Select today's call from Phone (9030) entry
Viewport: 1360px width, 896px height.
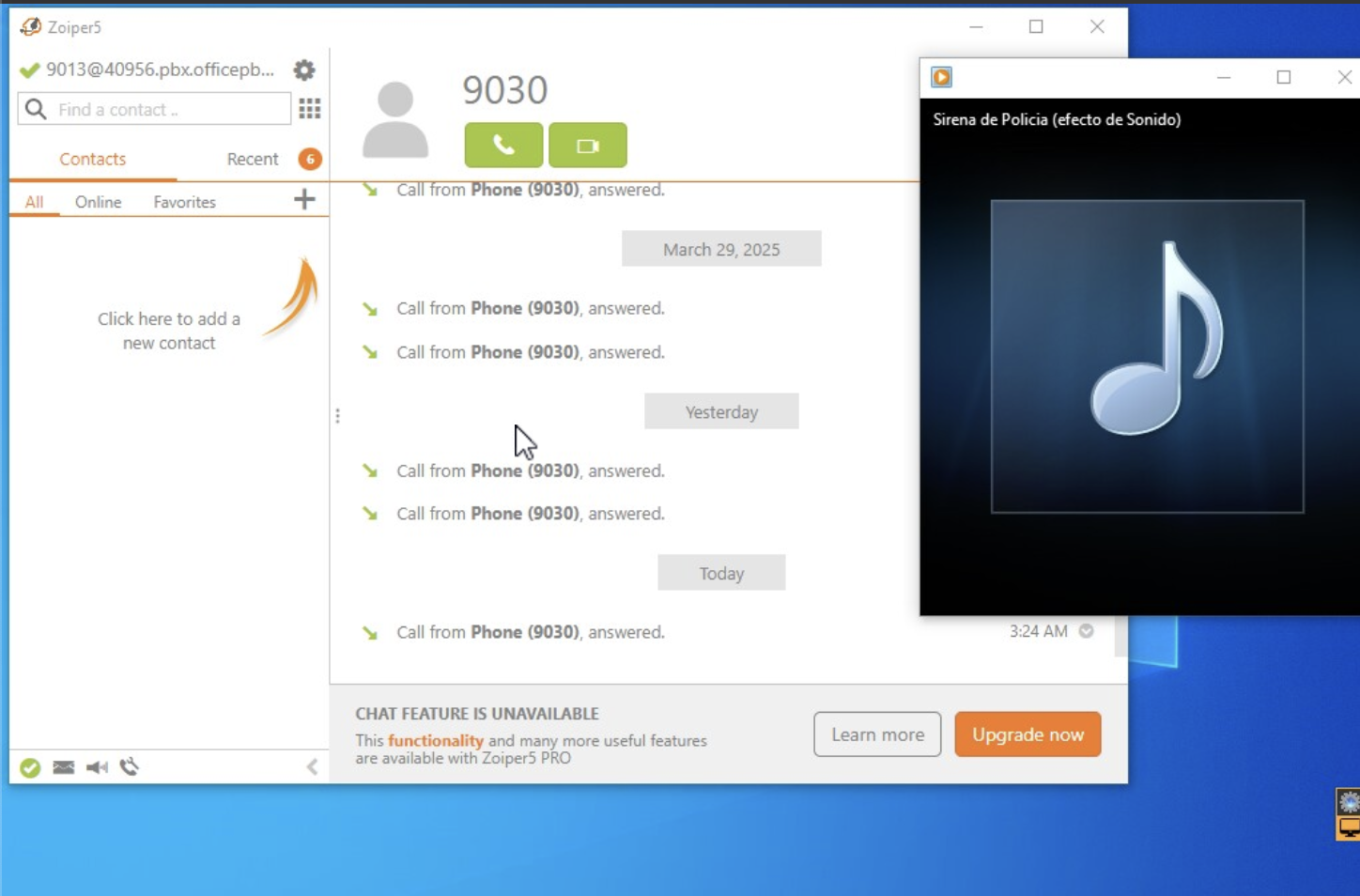click(531, 632)
